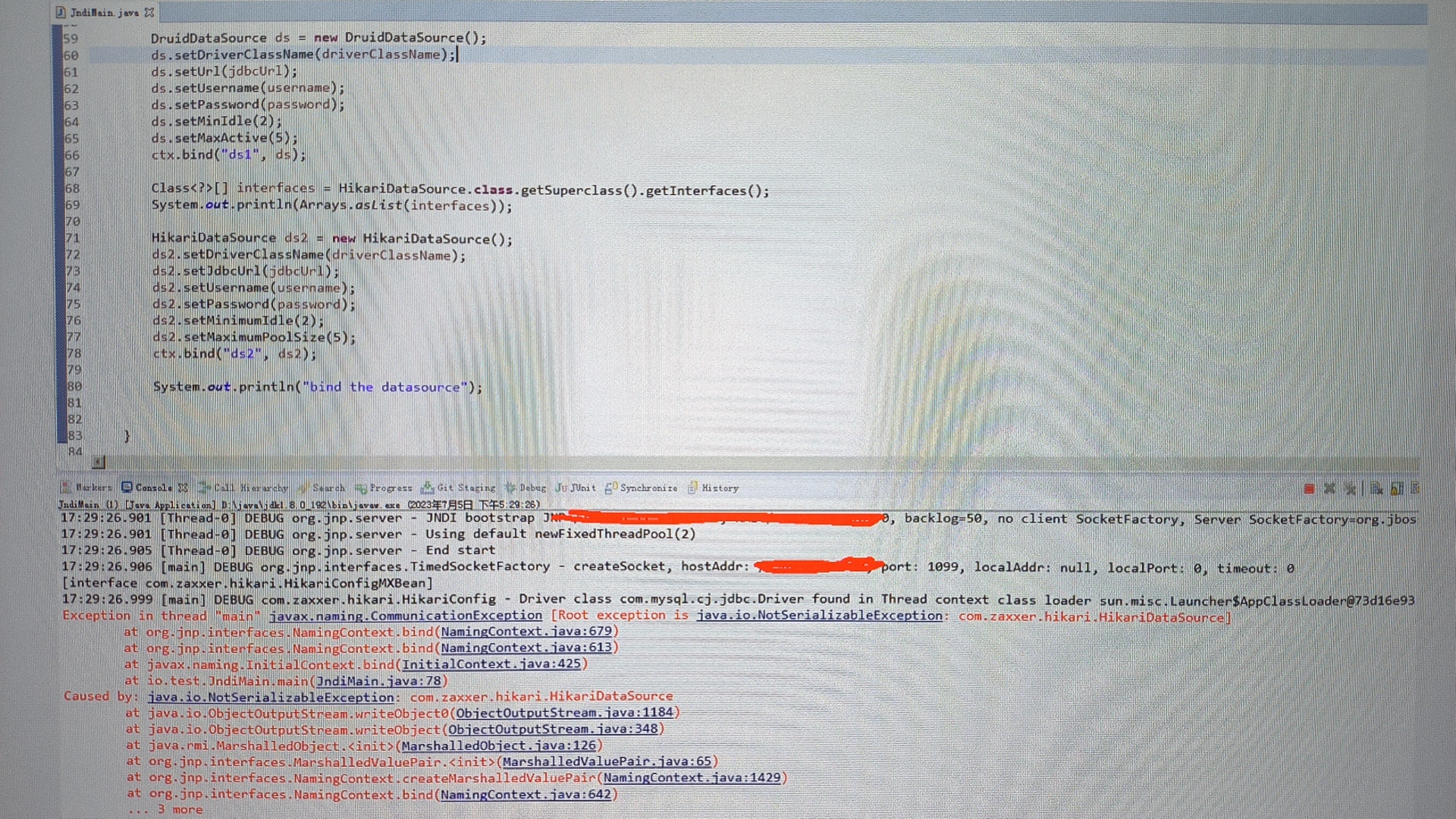Open Display Selected Console dropdown
This screenshot has width=1456, height=819.
point(1414,488)
